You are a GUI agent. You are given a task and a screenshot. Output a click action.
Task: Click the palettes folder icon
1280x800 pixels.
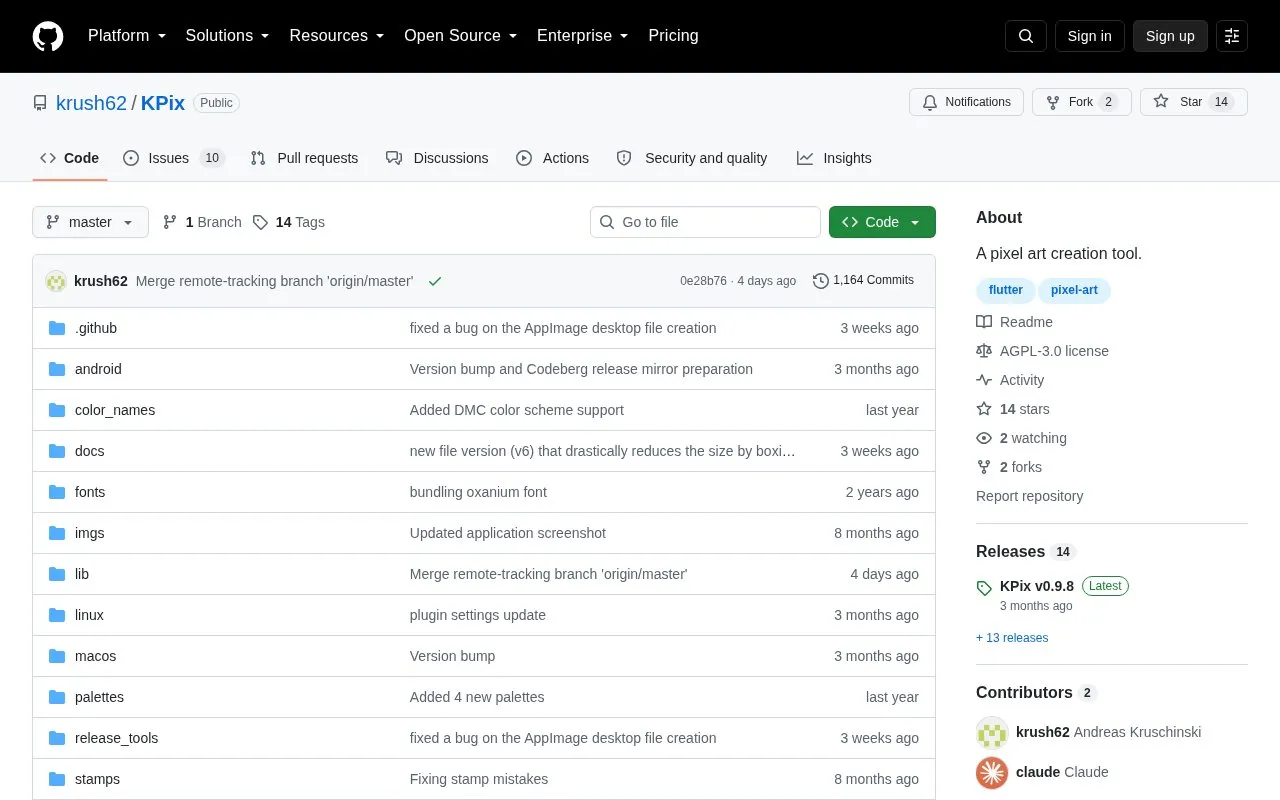(x=57, y=697)
